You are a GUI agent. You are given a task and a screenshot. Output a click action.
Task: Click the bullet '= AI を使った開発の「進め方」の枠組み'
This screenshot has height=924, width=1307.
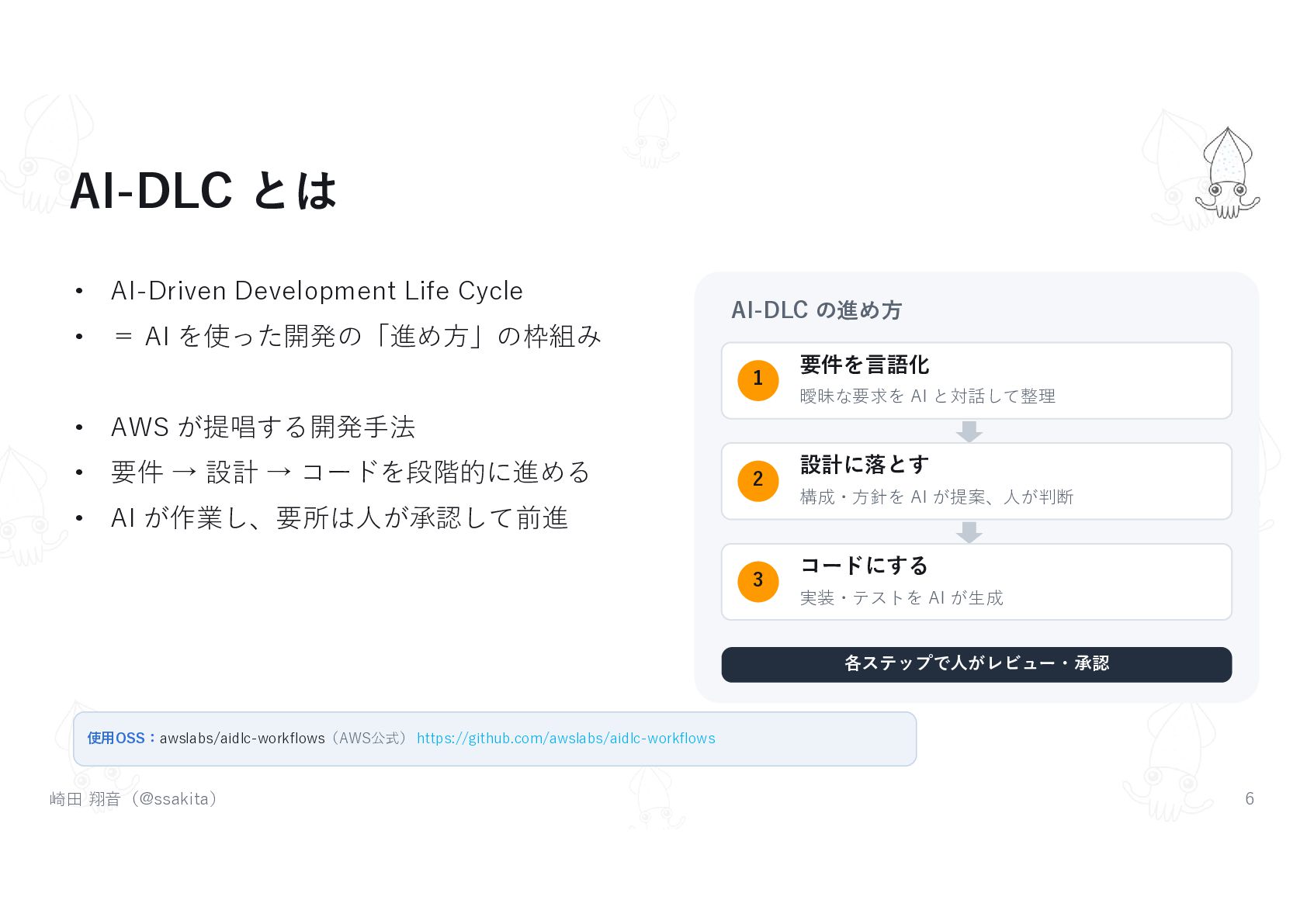click(x=356, y=336)
